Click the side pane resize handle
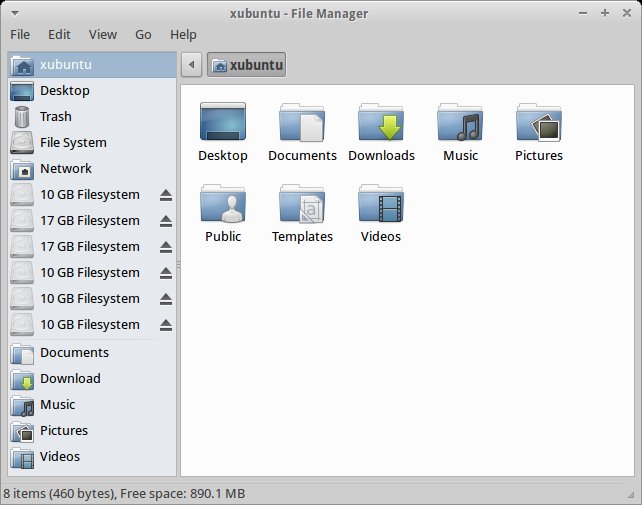Image resolution: width=642 pixels, height=505 pixels. click(178, 264)
